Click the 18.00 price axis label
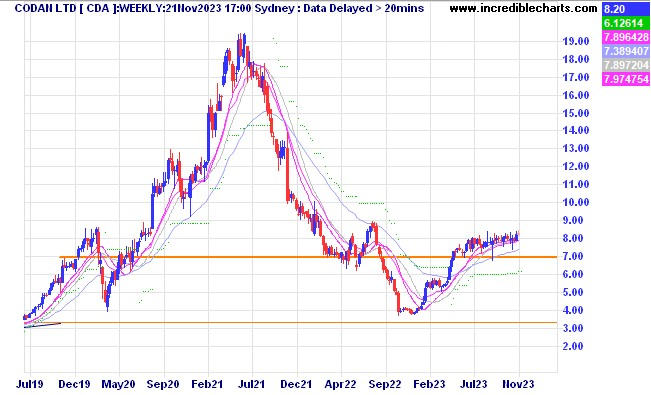651x395 pixels. coord(575,59)
